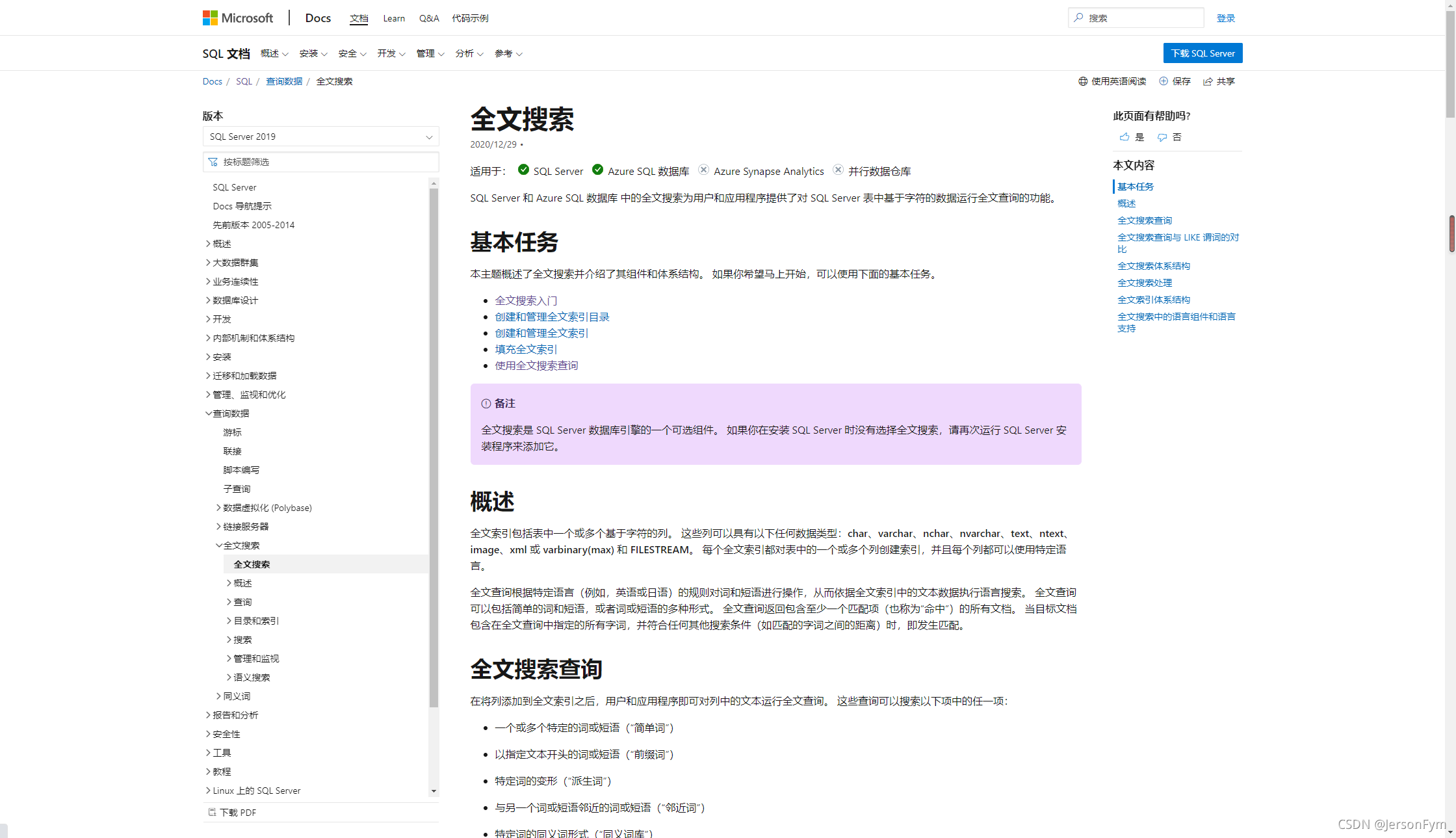Jump to 全文搜索查询与 LIKE 谓词的对比 section
This screenshot has height=838, width=1456.
click(x=1178, y=243)
